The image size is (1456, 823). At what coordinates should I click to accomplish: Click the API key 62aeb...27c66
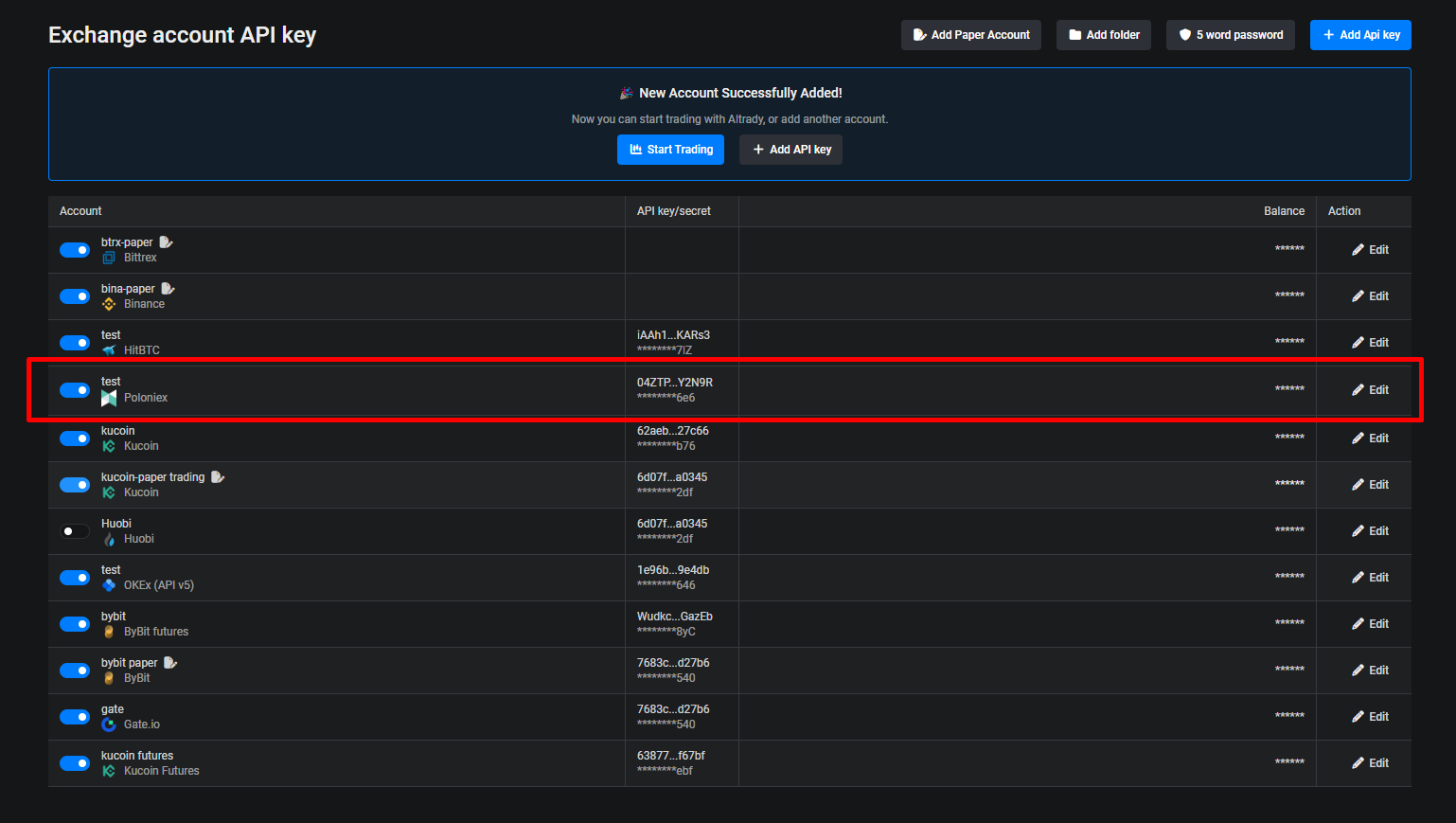673,431
